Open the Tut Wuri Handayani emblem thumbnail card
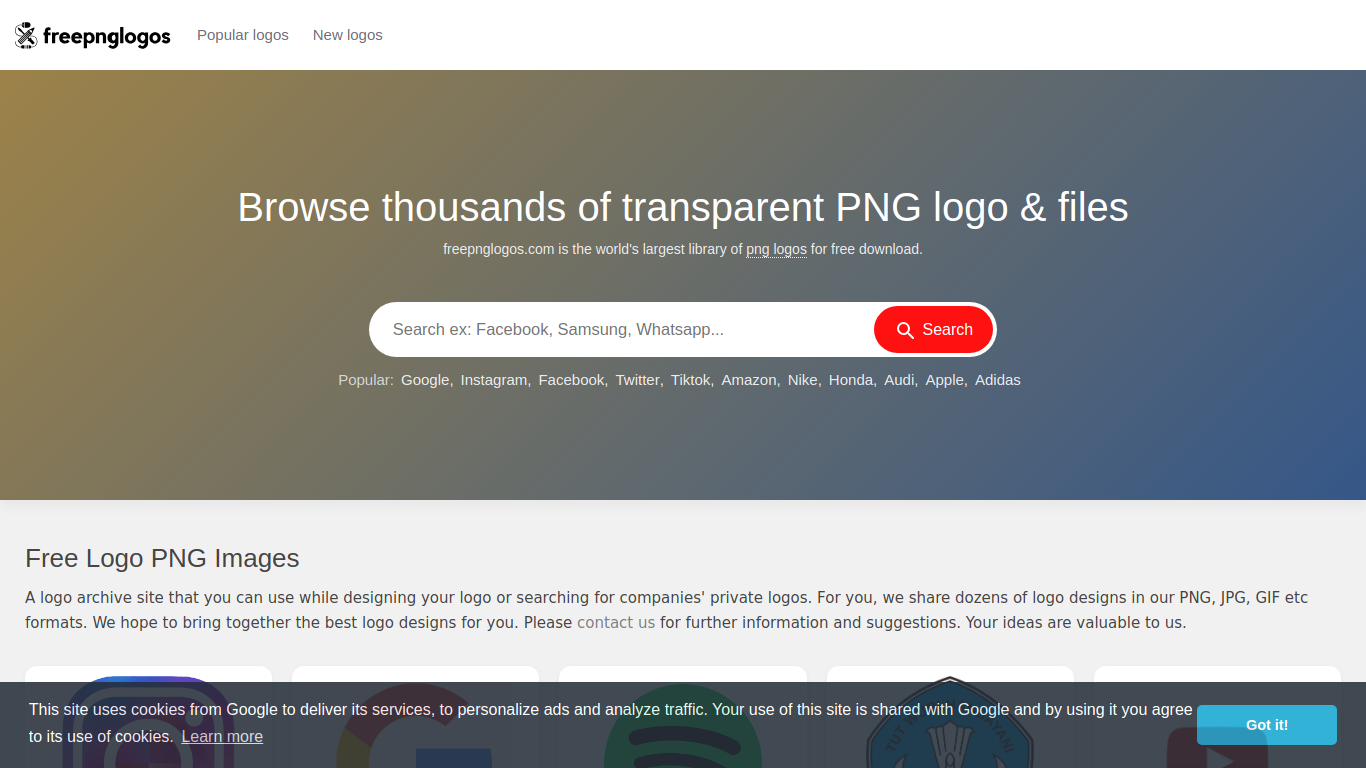 point(950,717)
